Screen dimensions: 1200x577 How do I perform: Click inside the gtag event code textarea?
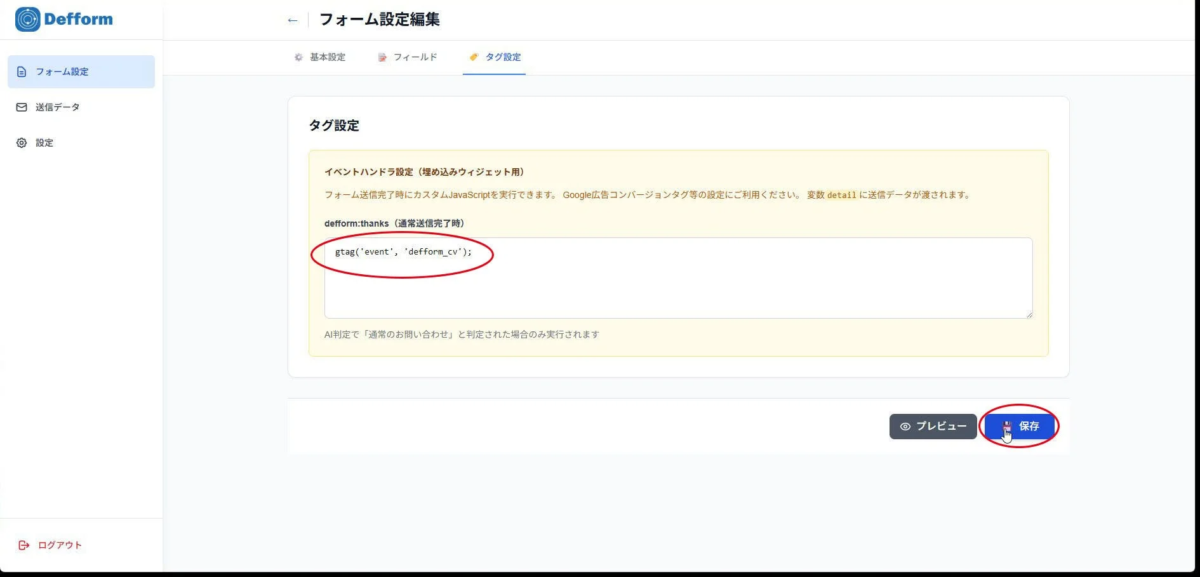[600, 278]
